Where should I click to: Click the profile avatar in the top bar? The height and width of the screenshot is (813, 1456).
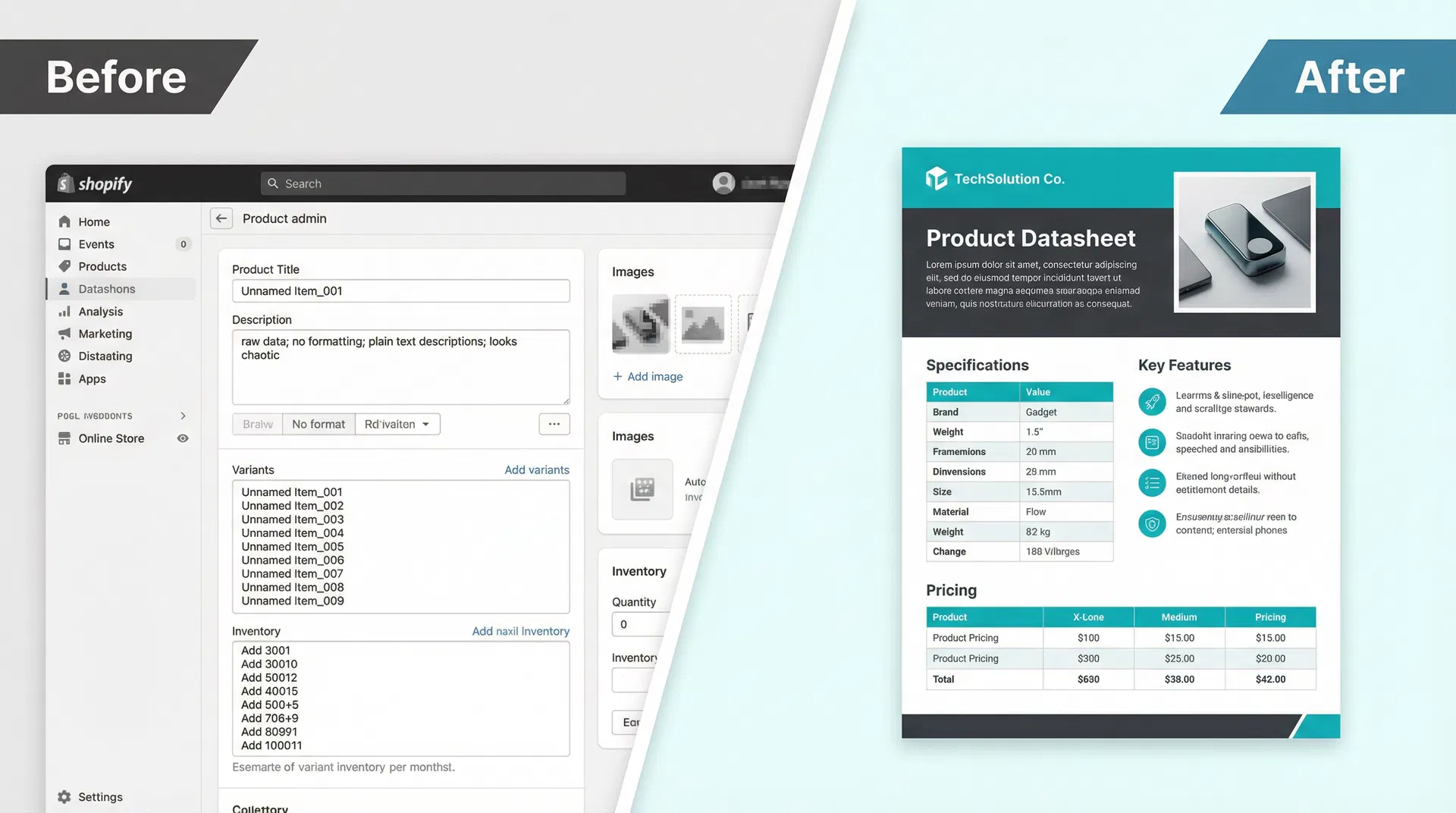723,183
